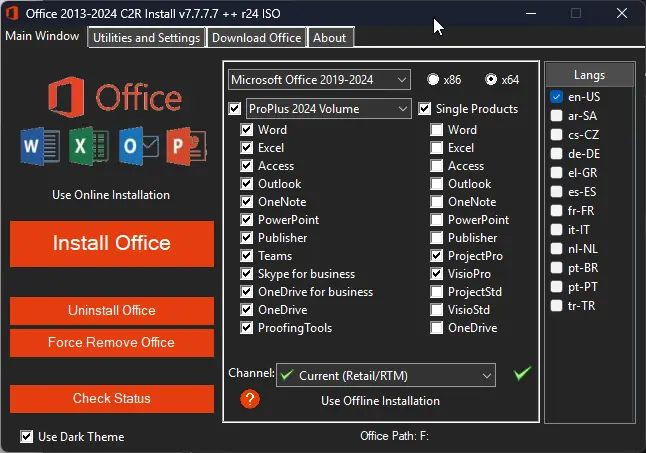Click the Langs header button
Viewport: 646px width, 453px height.
pyautogui.click(x=590, y=75)
